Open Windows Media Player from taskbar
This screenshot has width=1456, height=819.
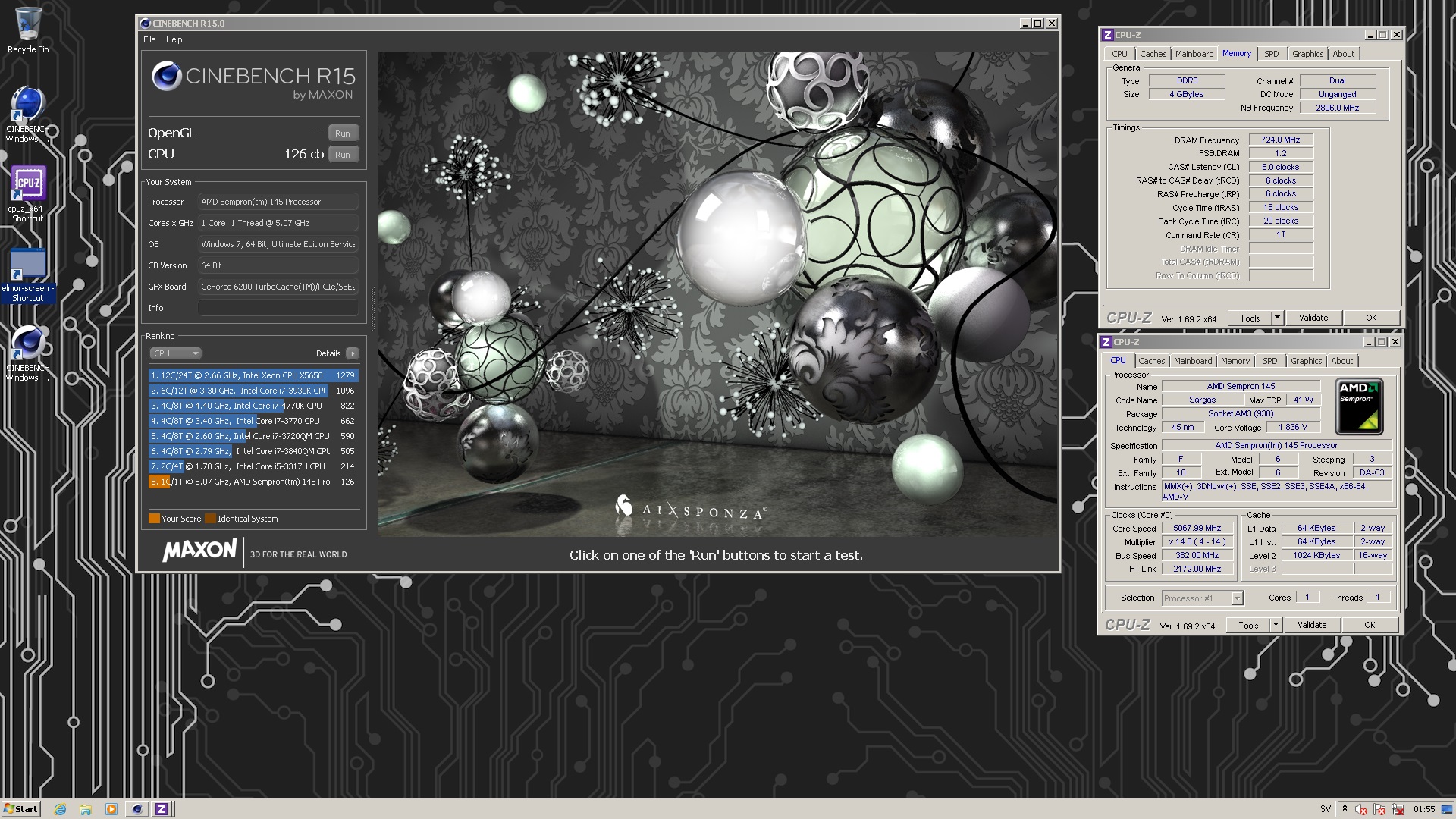[x=111, y=809]
